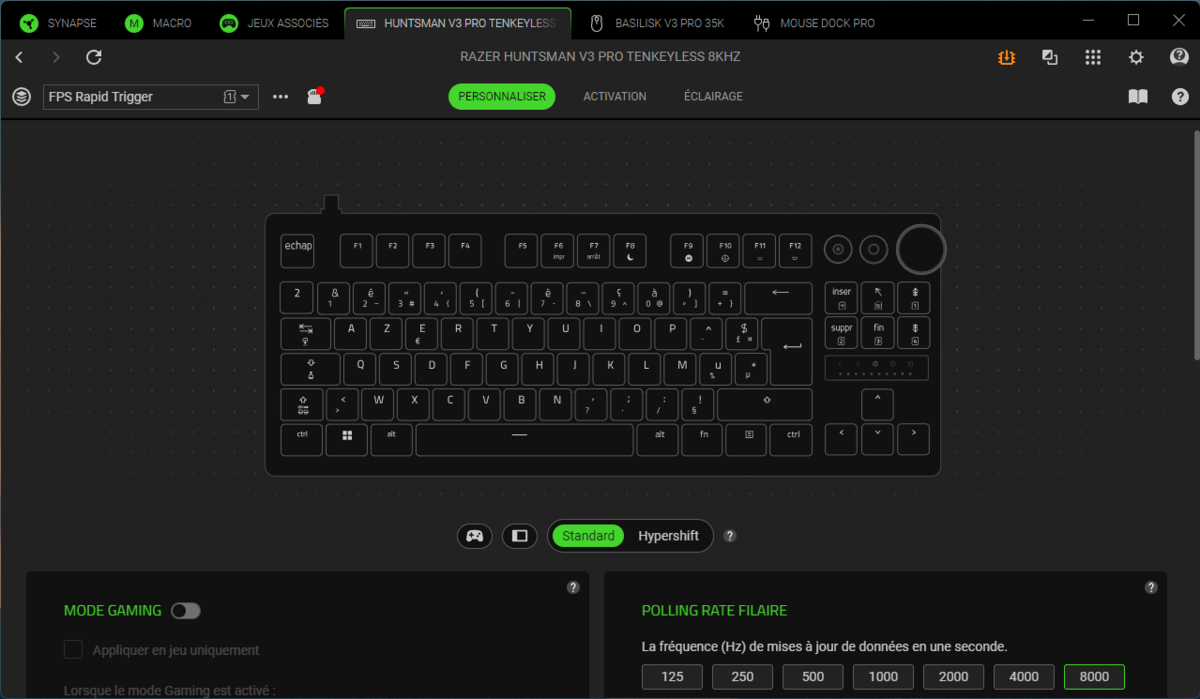Open the Synapse tab
1200x699 pixels.
click(x=59, y=22)
